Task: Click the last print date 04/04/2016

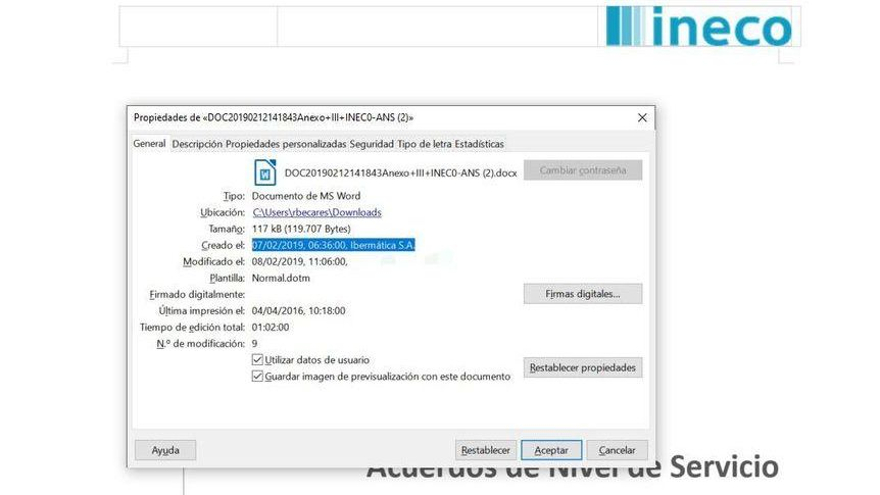Action: coord(299,311)
